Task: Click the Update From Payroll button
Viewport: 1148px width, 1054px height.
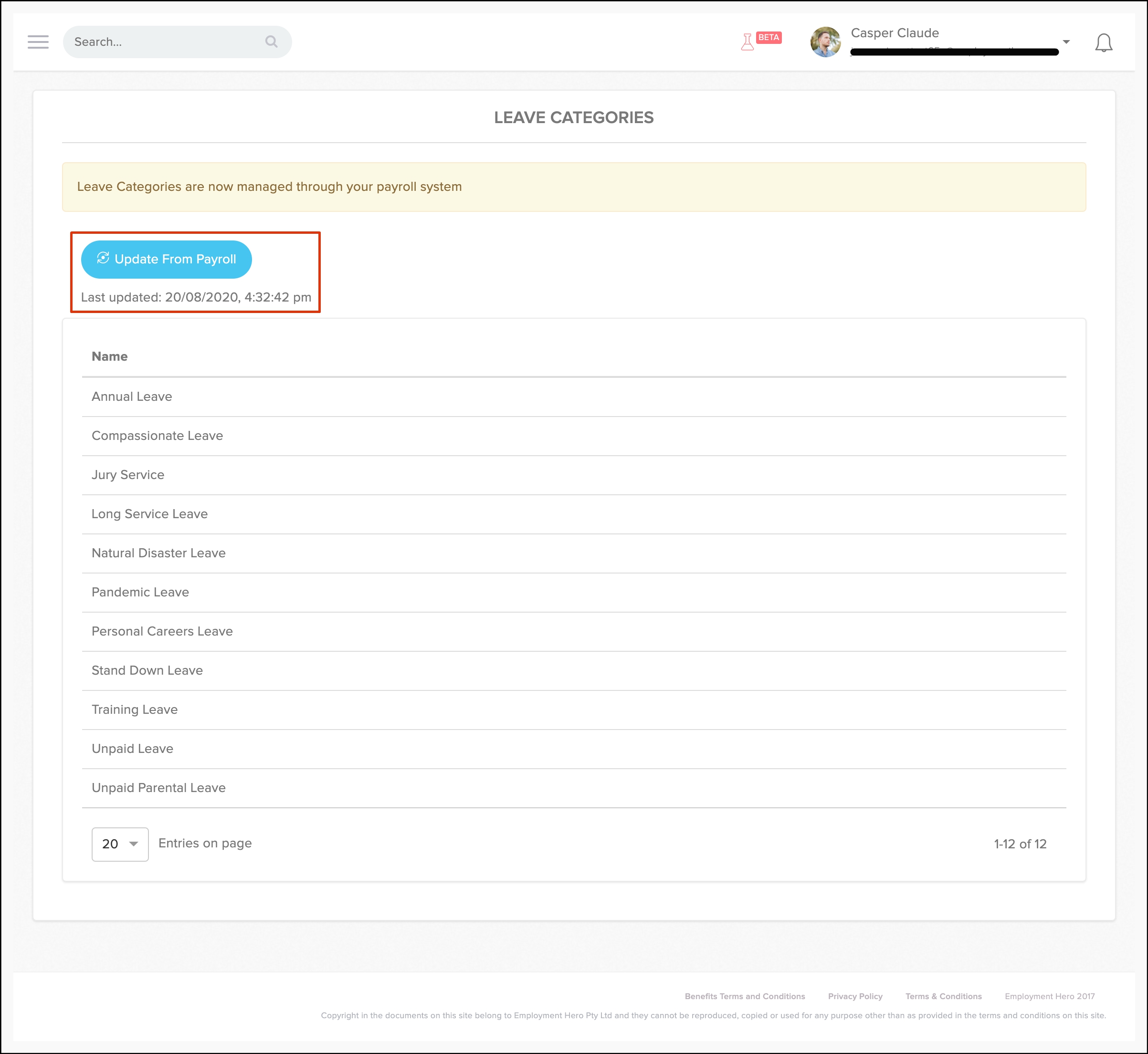Action: (x=167, y=260)
